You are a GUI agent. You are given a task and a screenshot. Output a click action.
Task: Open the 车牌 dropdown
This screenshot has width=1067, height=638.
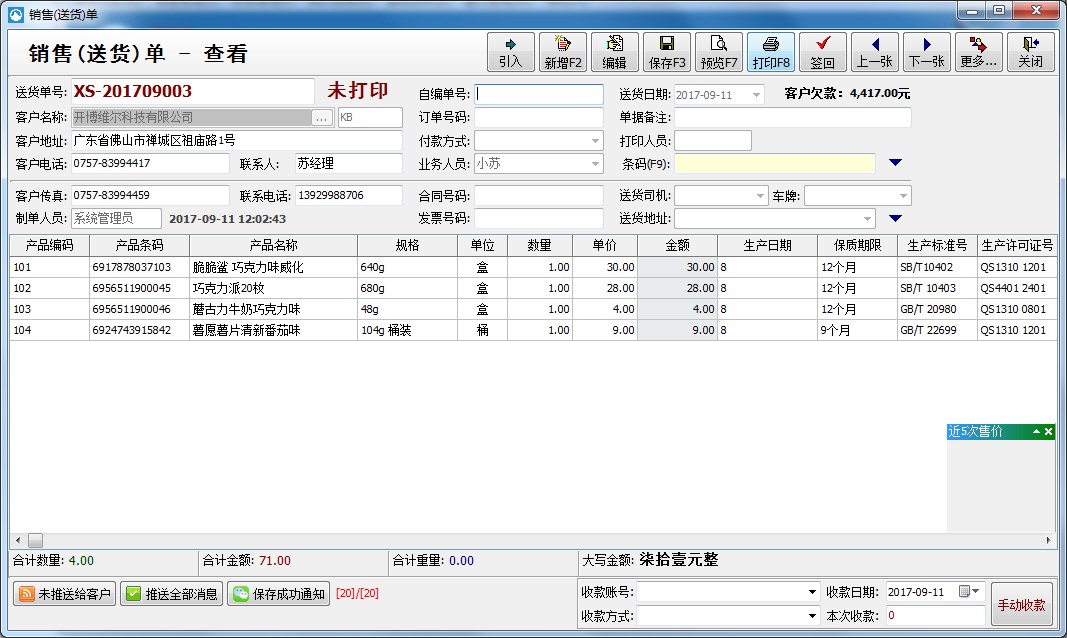coord(903,196)
